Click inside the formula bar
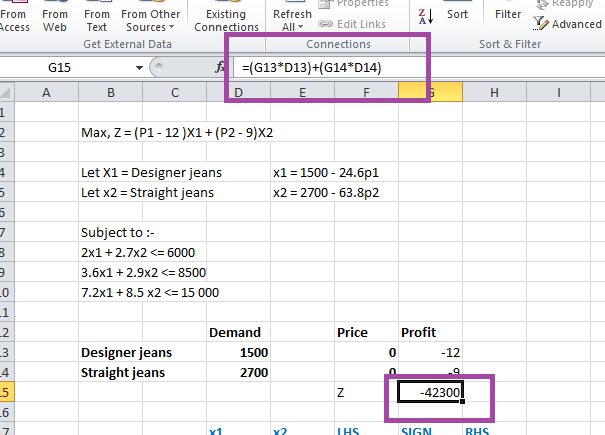 click(419, 68)
